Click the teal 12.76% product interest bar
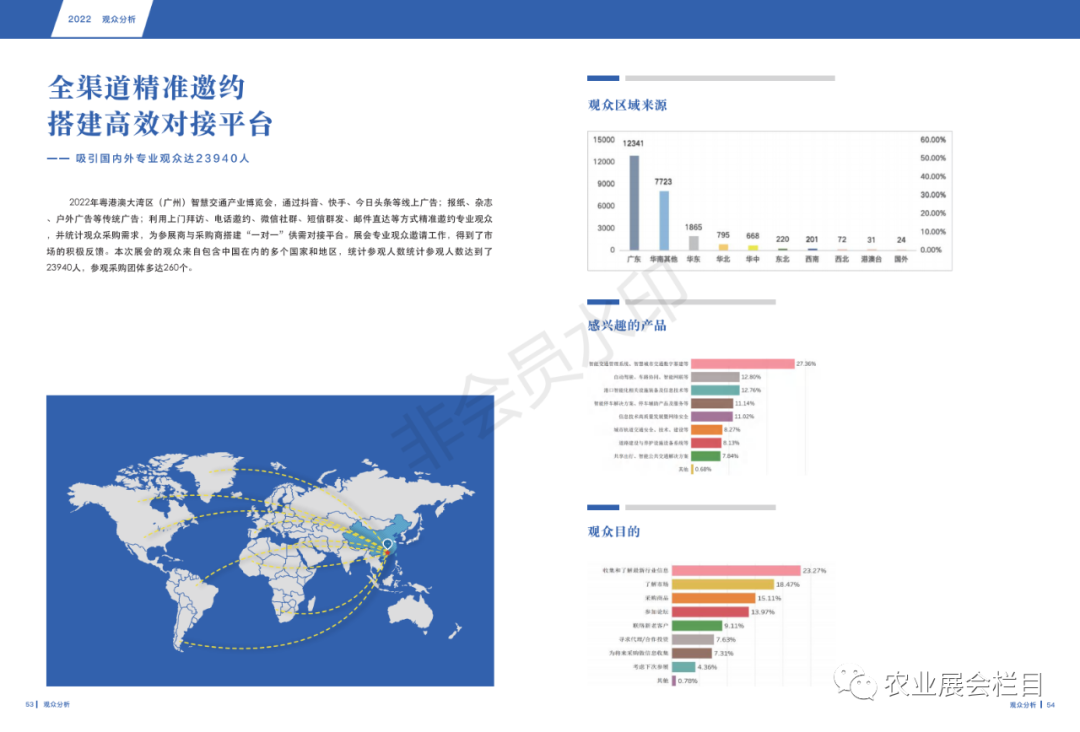The height and width of the screenshot is (732, 1080). click(715, 390)
